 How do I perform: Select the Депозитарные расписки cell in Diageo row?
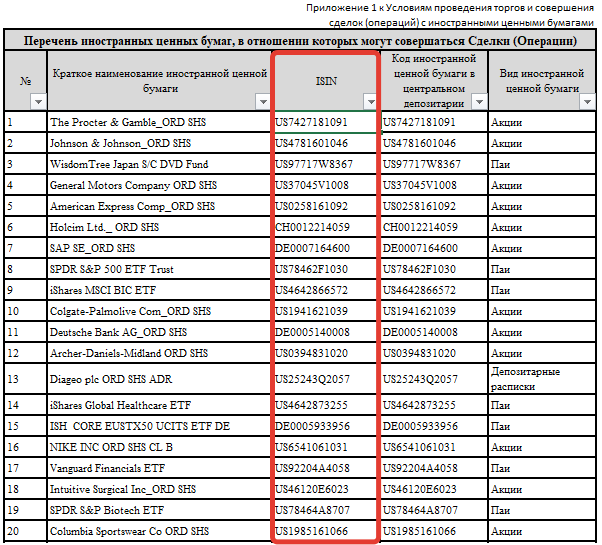click(x=541, y=379)
